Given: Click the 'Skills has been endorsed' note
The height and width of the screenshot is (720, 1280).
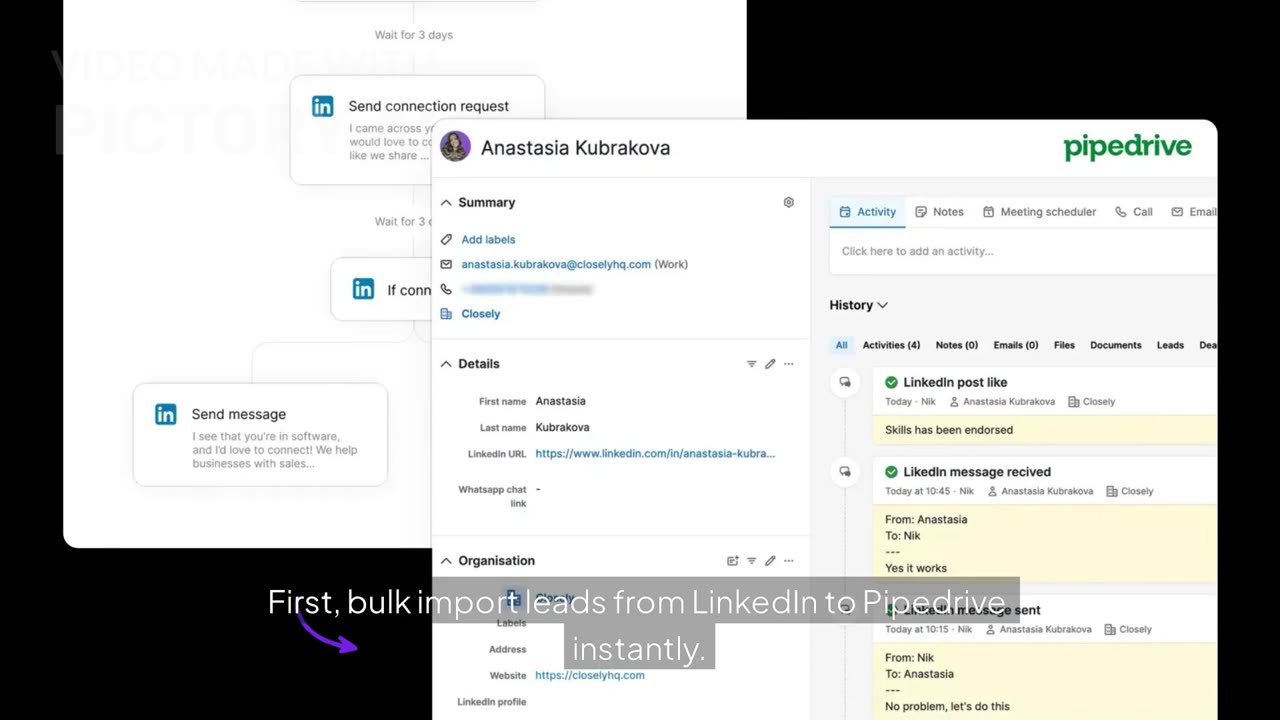Looking at the screenshot, I should (949, 430).
